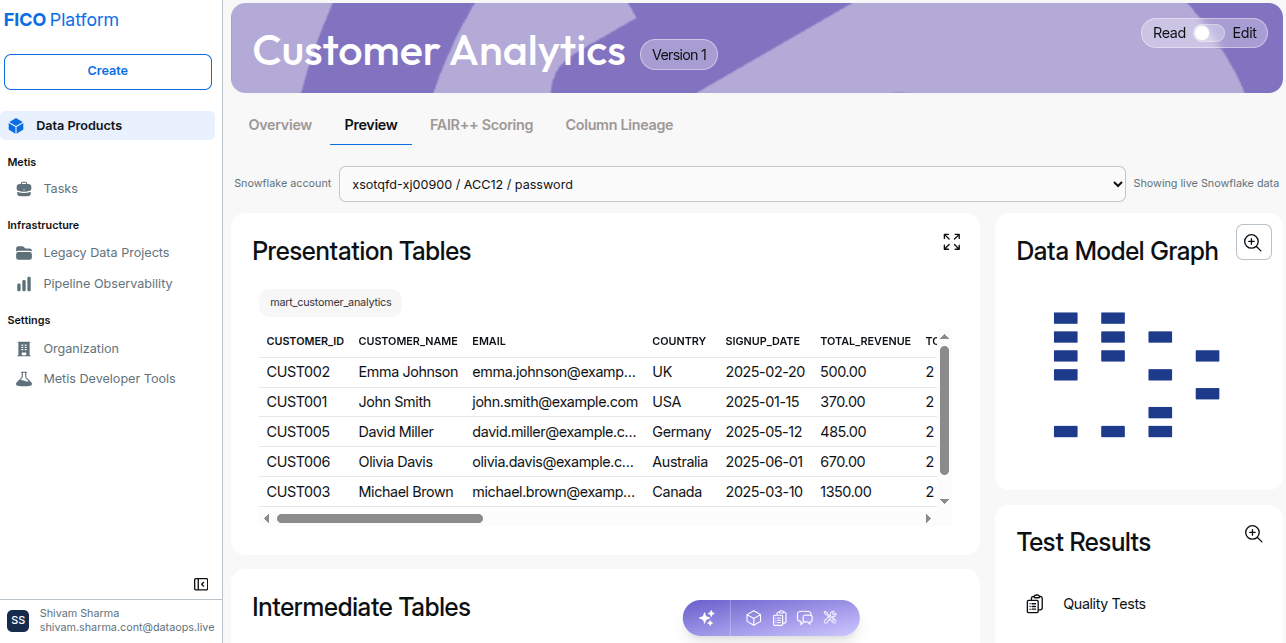Click the CUSTOMER_NAME column header

[408, 341]
